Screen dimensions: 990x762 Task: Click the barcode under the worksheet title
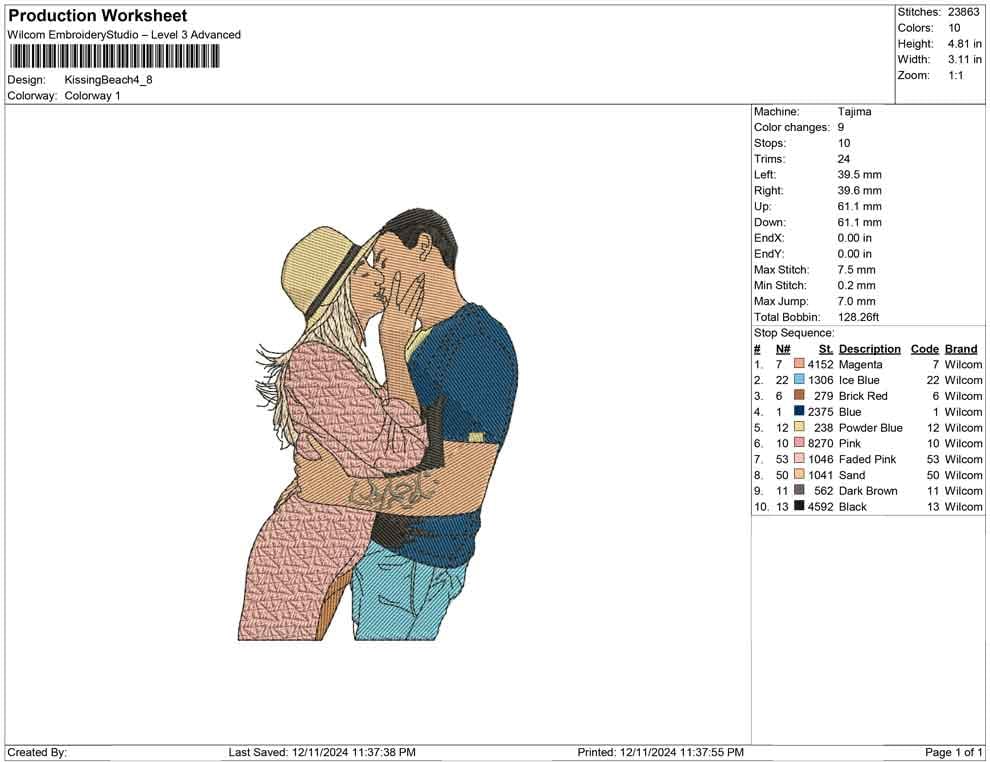[114, 56]
